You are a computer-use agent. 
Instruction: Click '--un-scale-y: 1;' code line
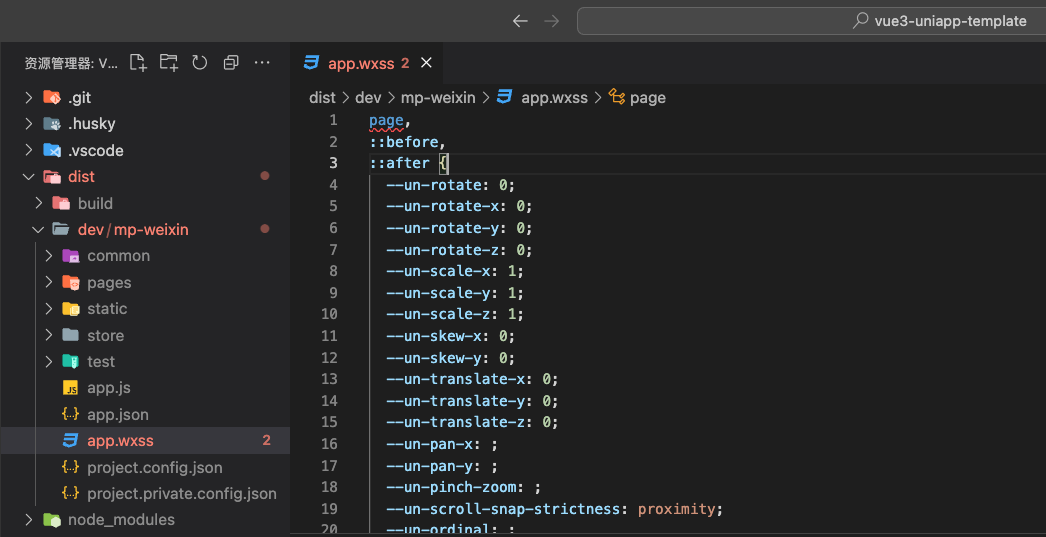coord(455,293)
